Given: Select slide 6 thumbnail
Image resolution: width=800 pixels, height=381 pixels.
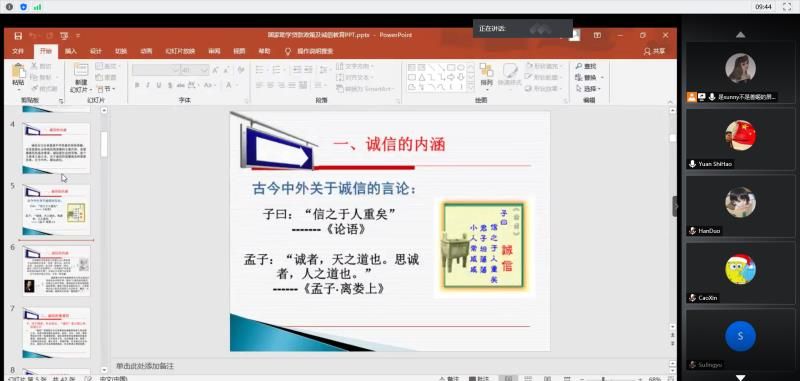Looking at the screenshot, I should (56, 271).
